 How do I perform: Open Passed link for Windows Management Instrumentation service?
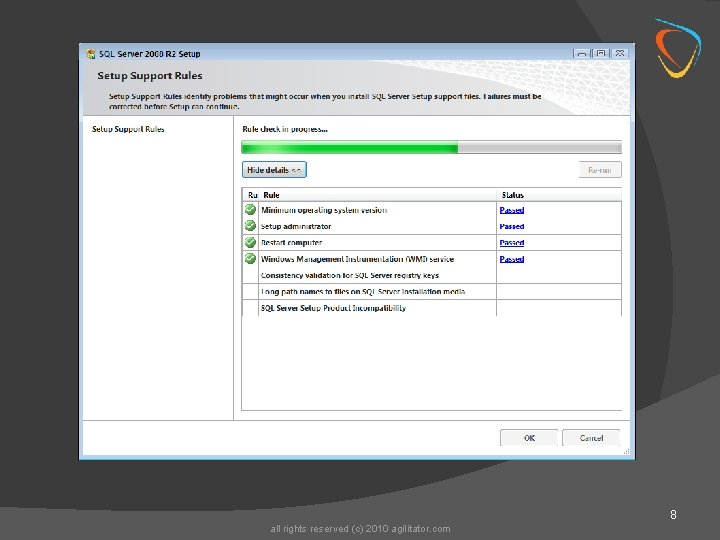[x=512, y=259]
